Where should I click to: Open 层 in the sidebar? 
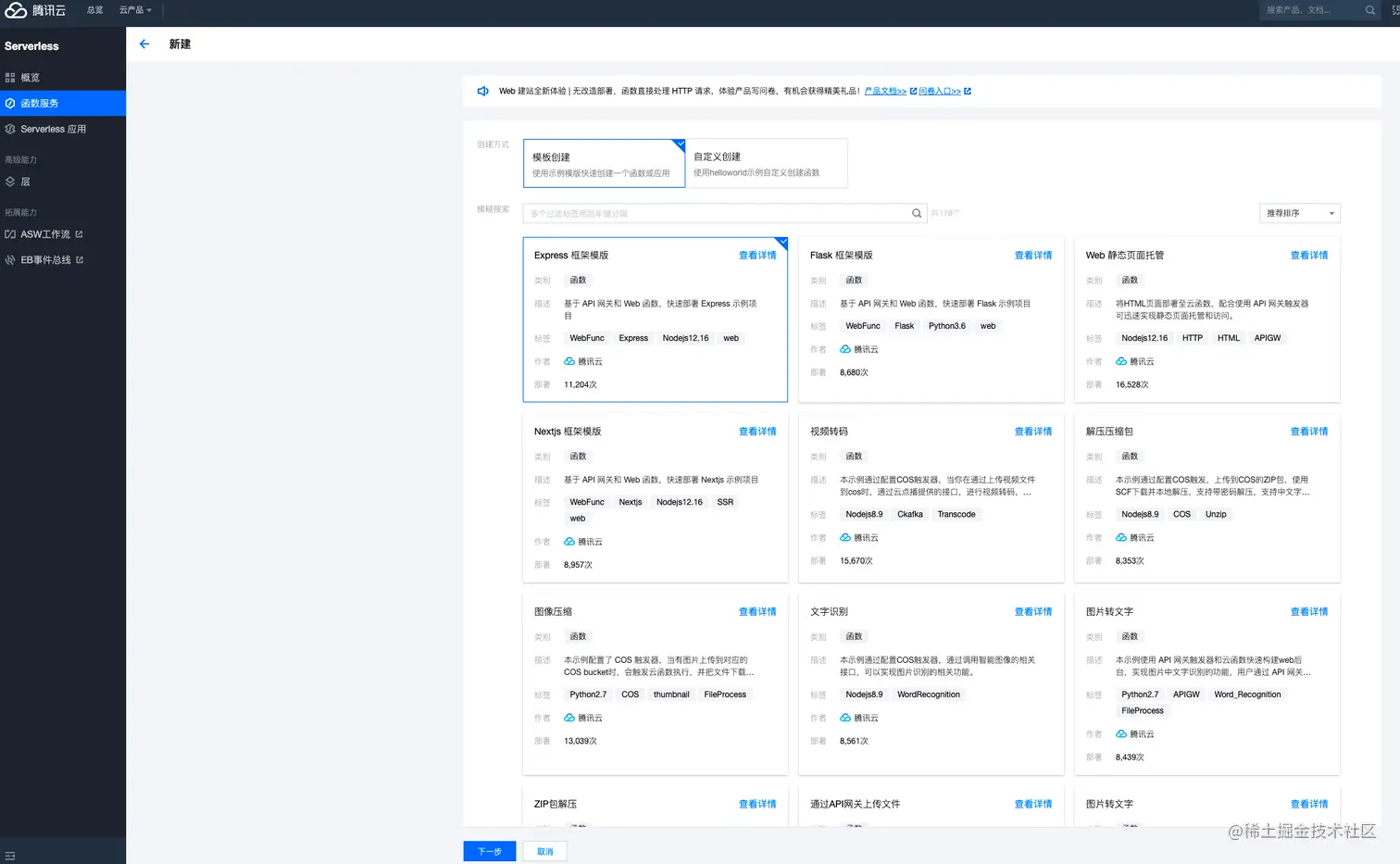[63, 182]
